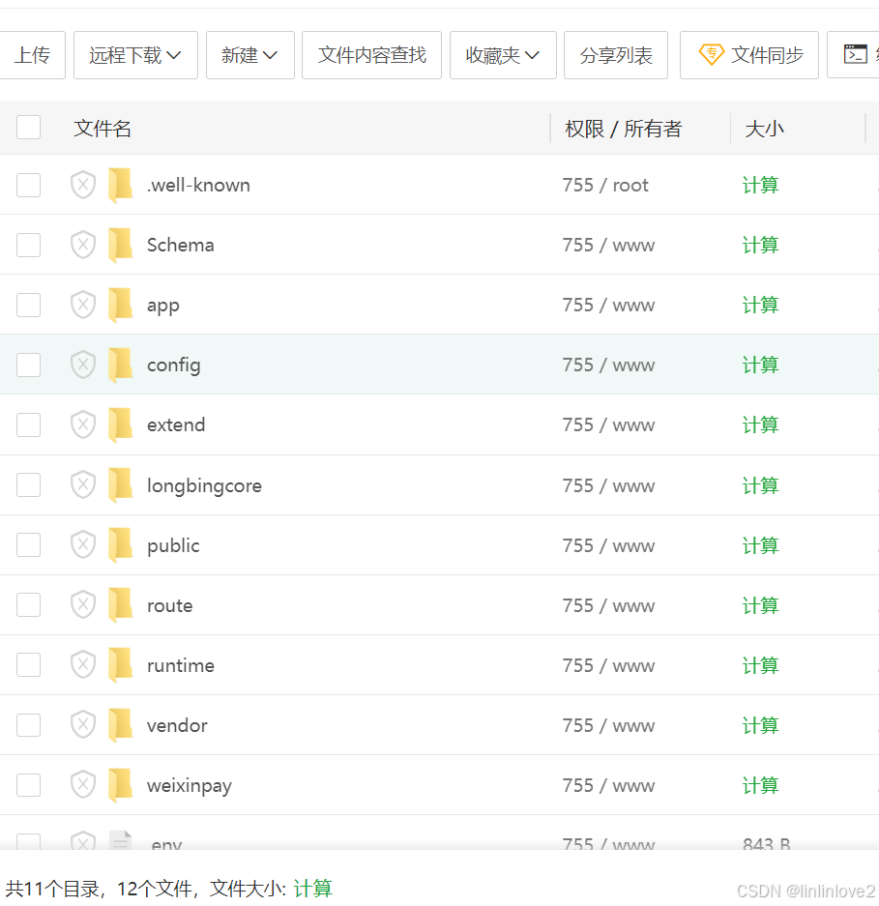Click the weixinpay folder icon

(x=120, y=785)
